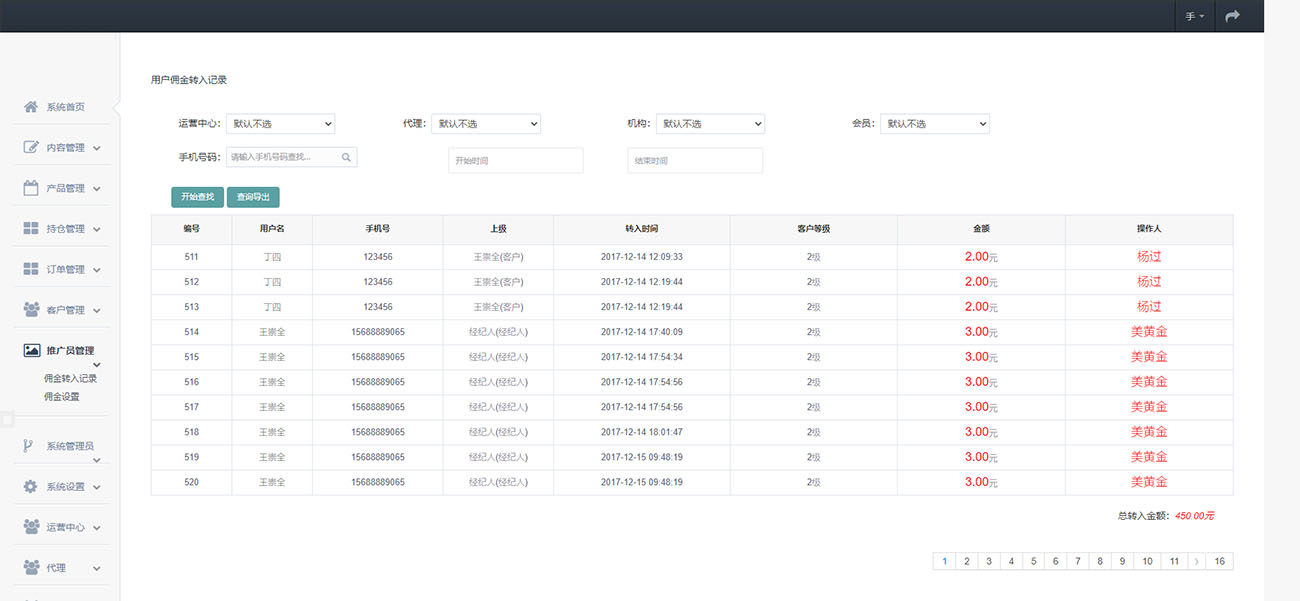Click the 查询导出 button
Screen dimensions: 1300x601
(253, 197)
